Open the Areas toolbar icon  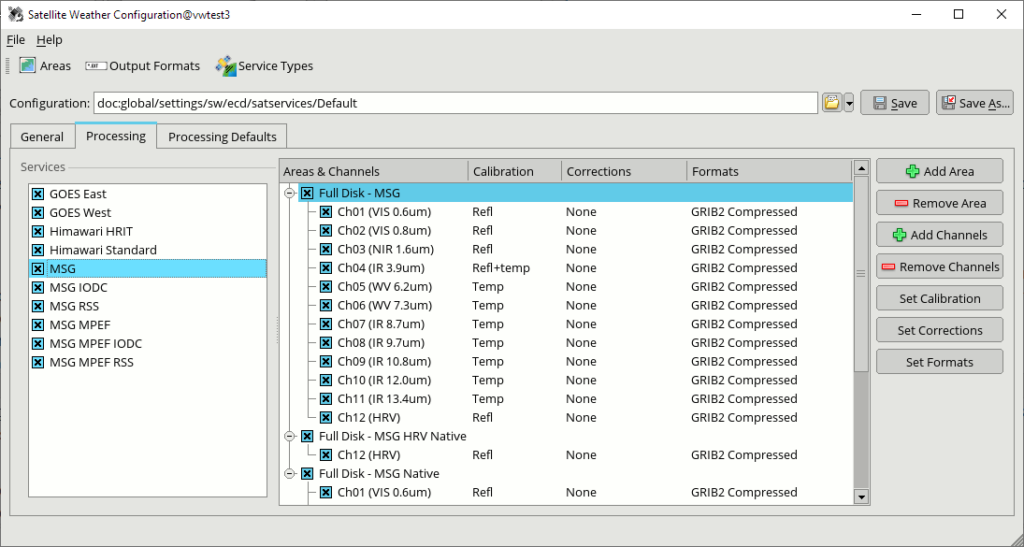pyautogui.click(x=29, y=66)
